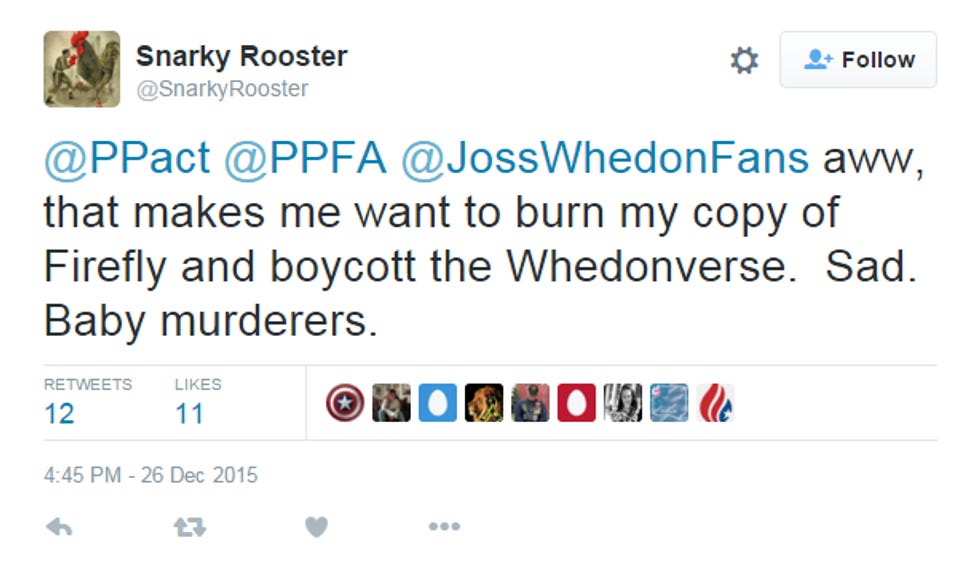This screenshot has width=980, height=587.
Task: Visit the @JossWhedonFans mention
Action: (x=605, y=158)
